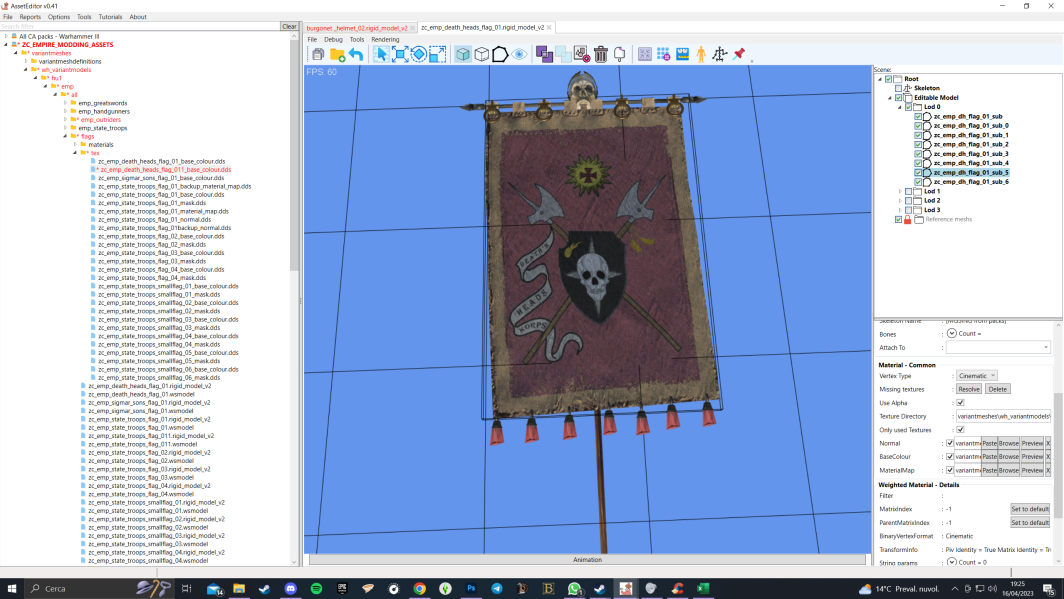Toggle the Use Alpha checkbox

pos(960,403)
